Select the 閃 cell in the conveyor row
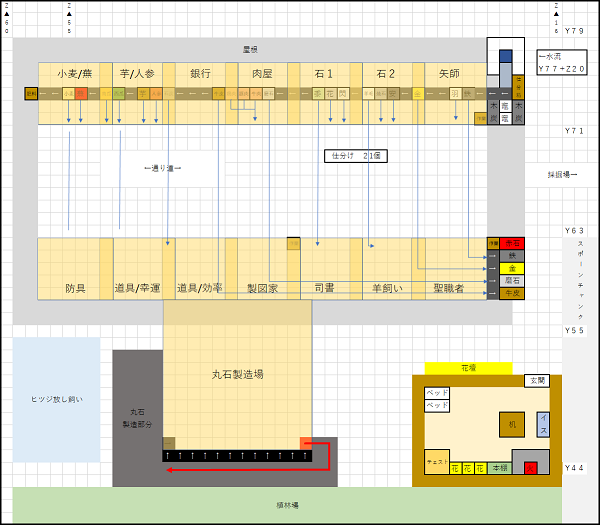The width and height of the screenshot is (600, 525). point(343,94)
